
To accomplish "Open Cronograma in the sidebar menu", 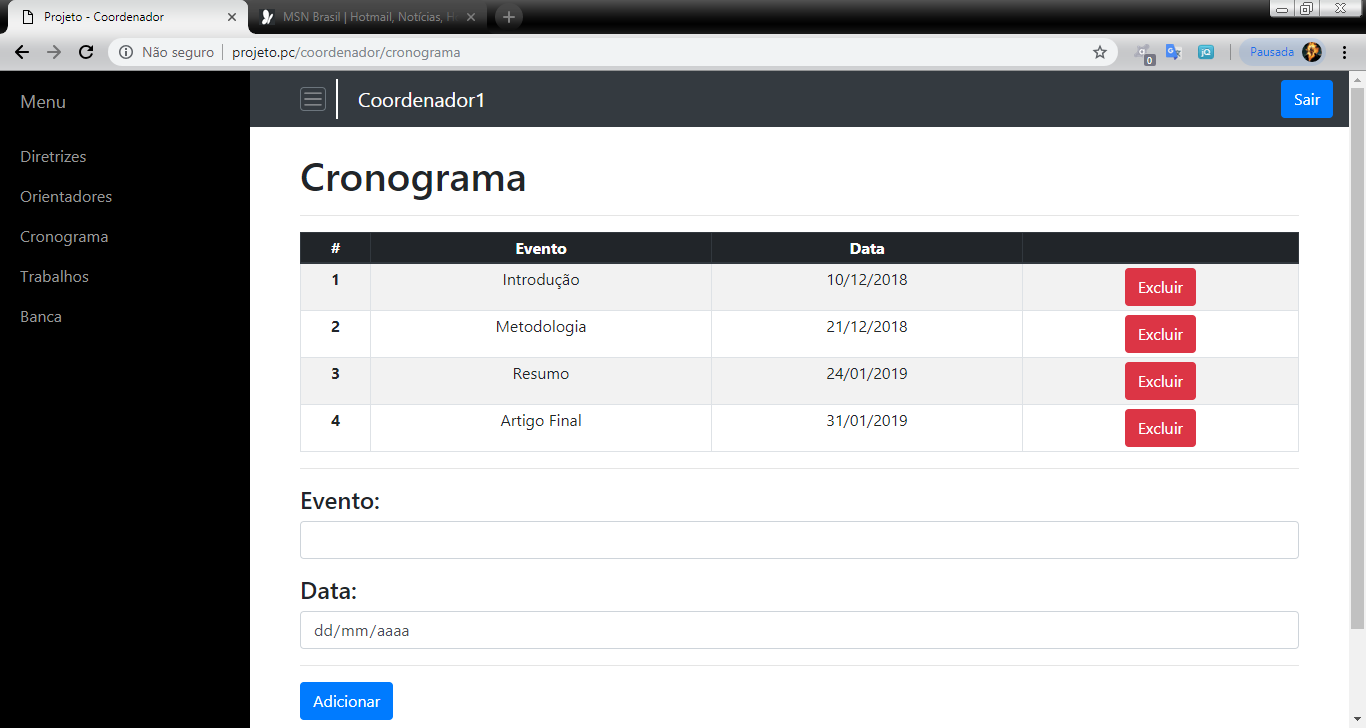I will click(x=64, y=237).
